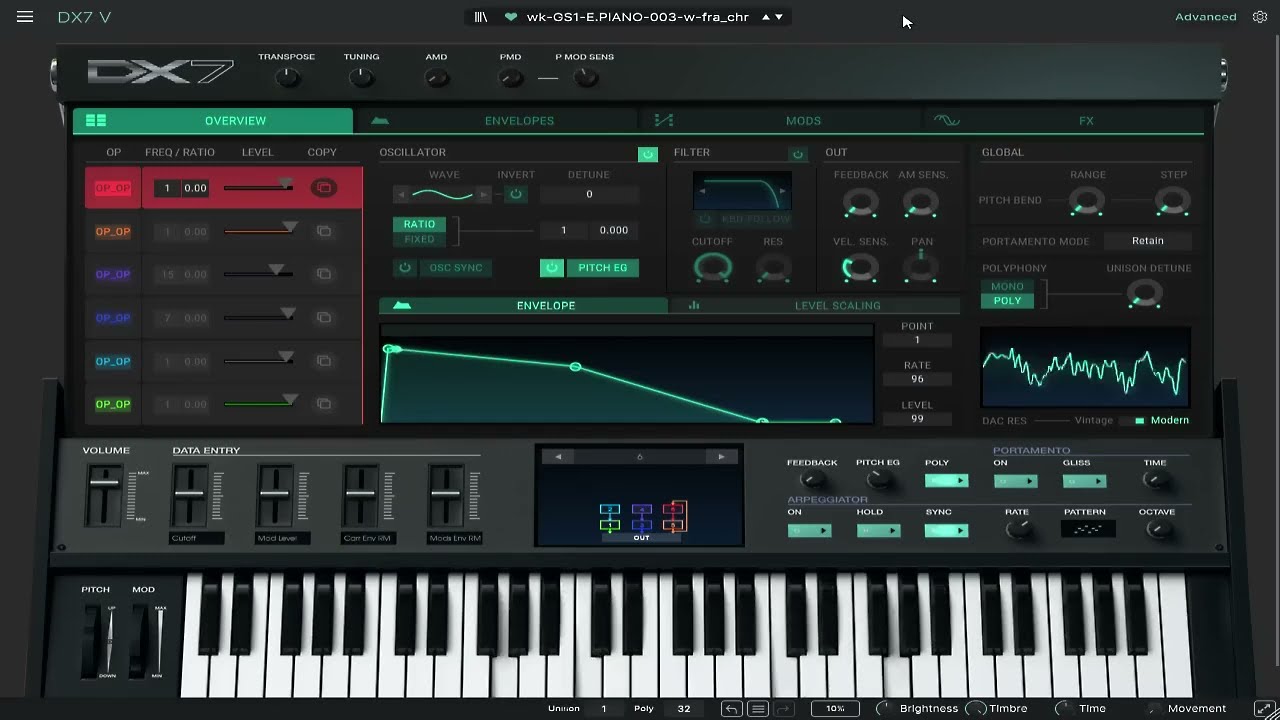
Task: Switch to the Mods tab
Action: pos(780,121)
